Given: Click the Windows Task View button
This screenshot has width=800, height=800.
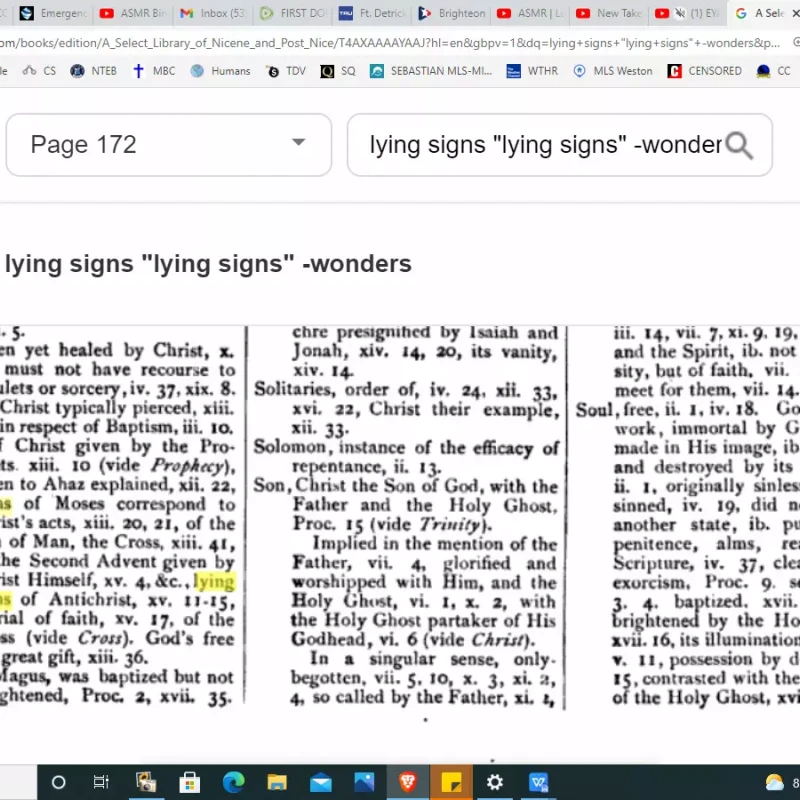Looking at the screenshot, I should click(101, 782).
